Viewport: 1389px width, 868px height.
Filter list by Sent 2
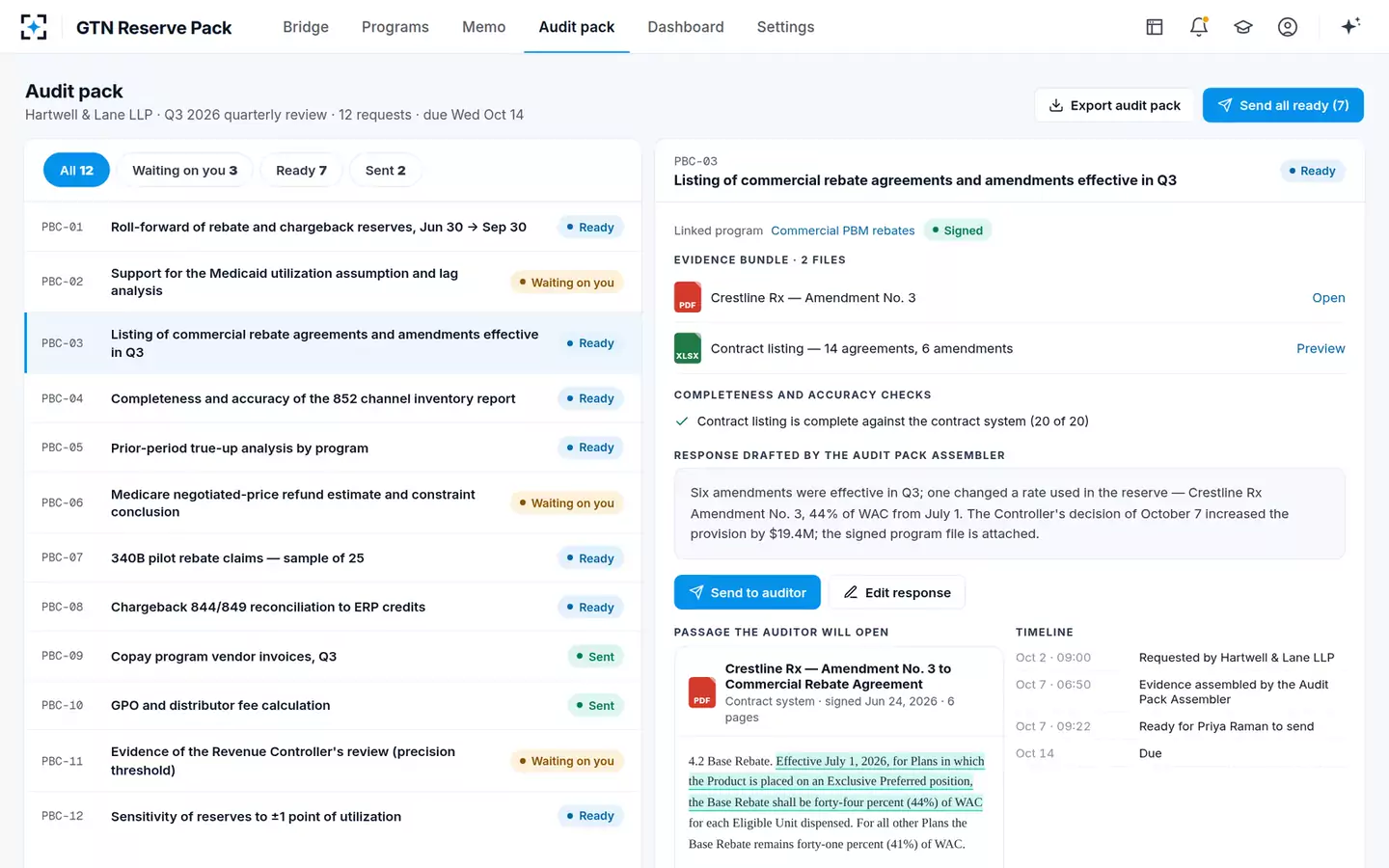(x=385, y=171)
